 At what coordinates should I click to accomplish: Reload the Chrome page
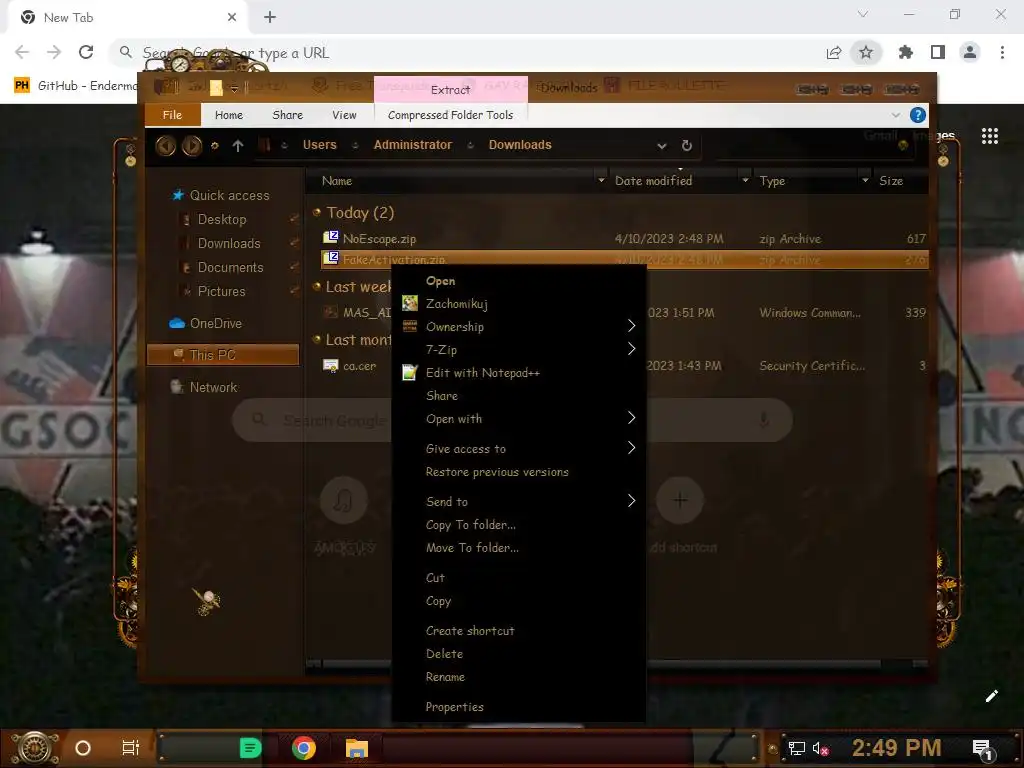tap(86, 52)
